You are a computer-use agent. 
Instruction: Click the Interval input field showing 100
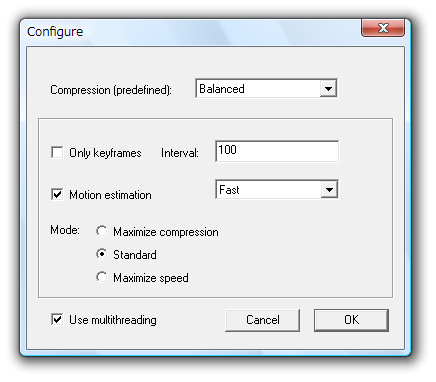(277, 151)
